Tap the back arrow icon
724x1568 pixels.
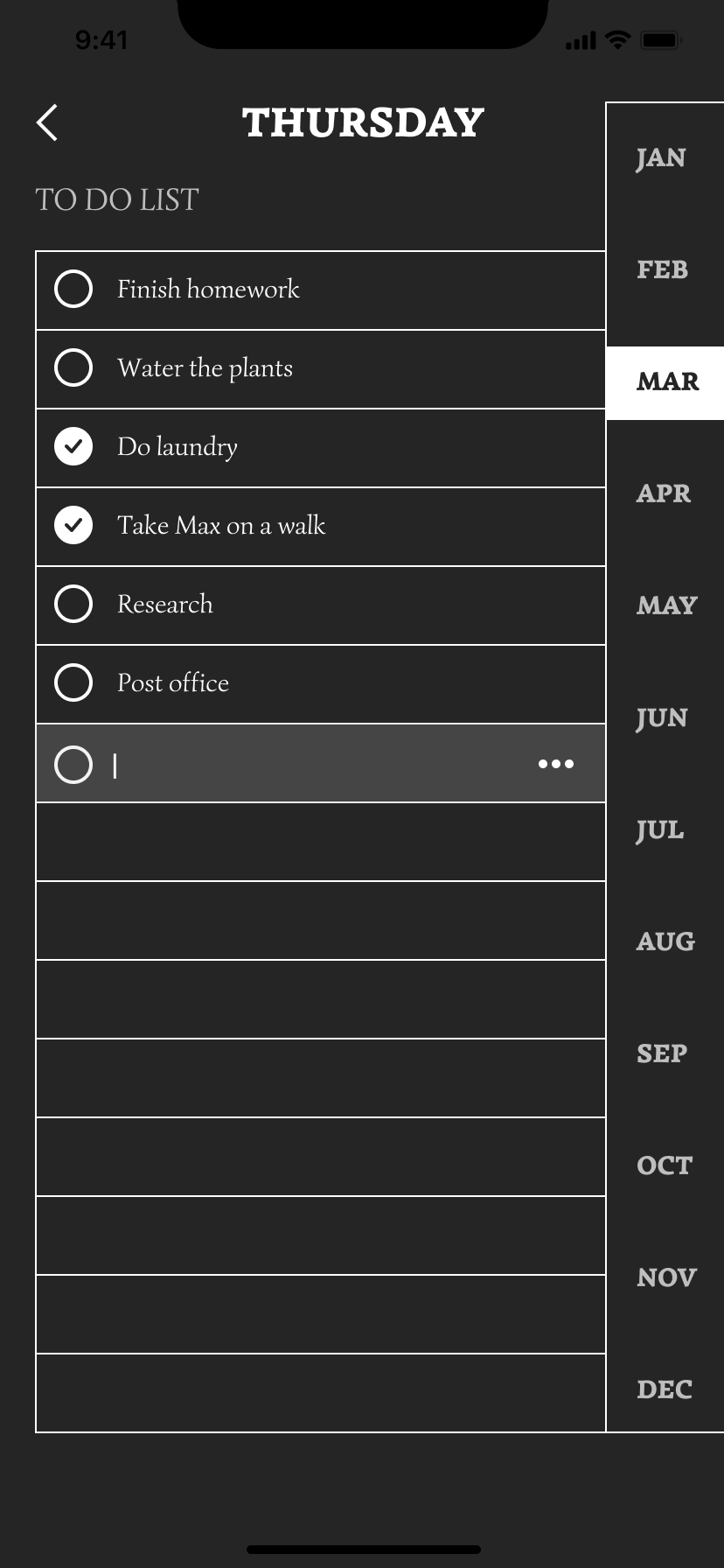pyautogui.click(x=47, y=122)
